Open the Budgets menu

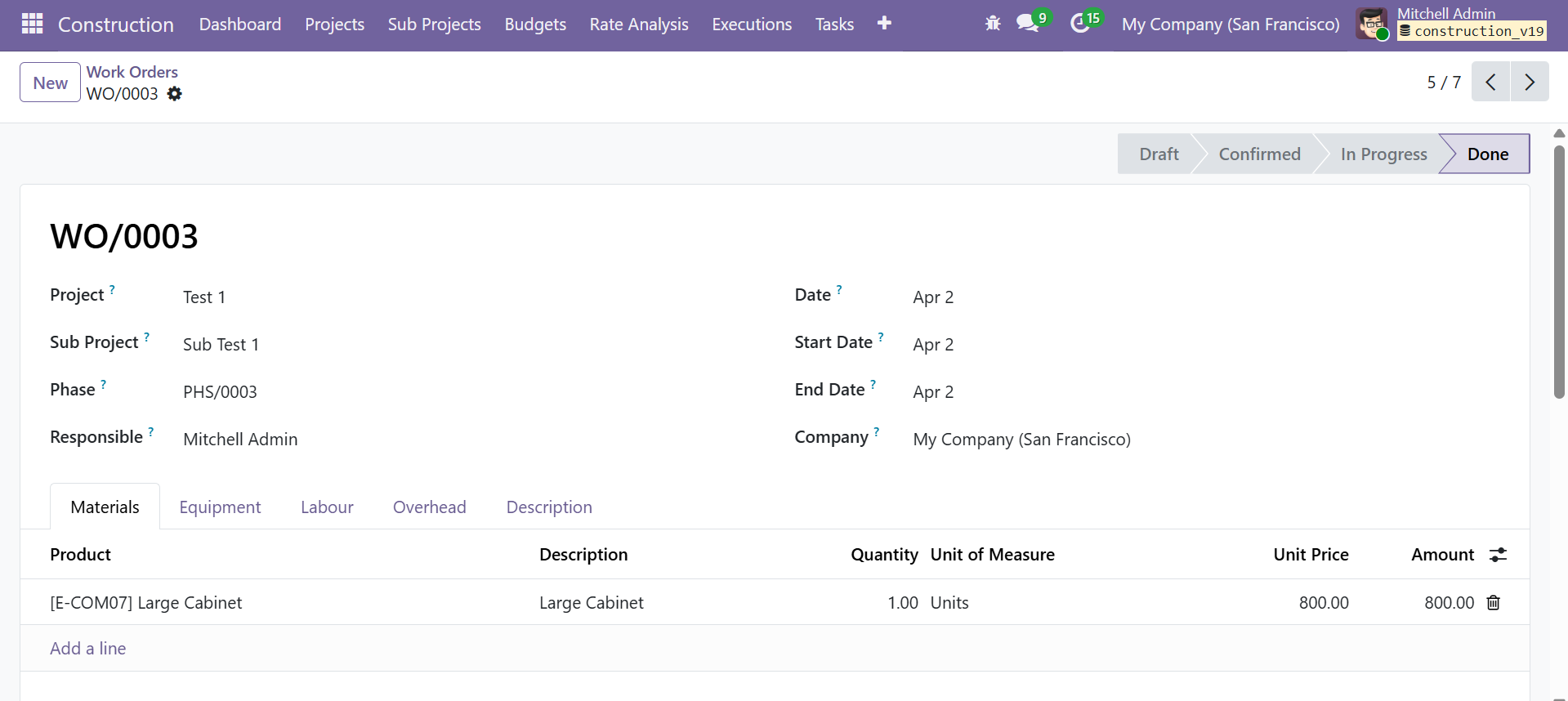pos(535,25)
